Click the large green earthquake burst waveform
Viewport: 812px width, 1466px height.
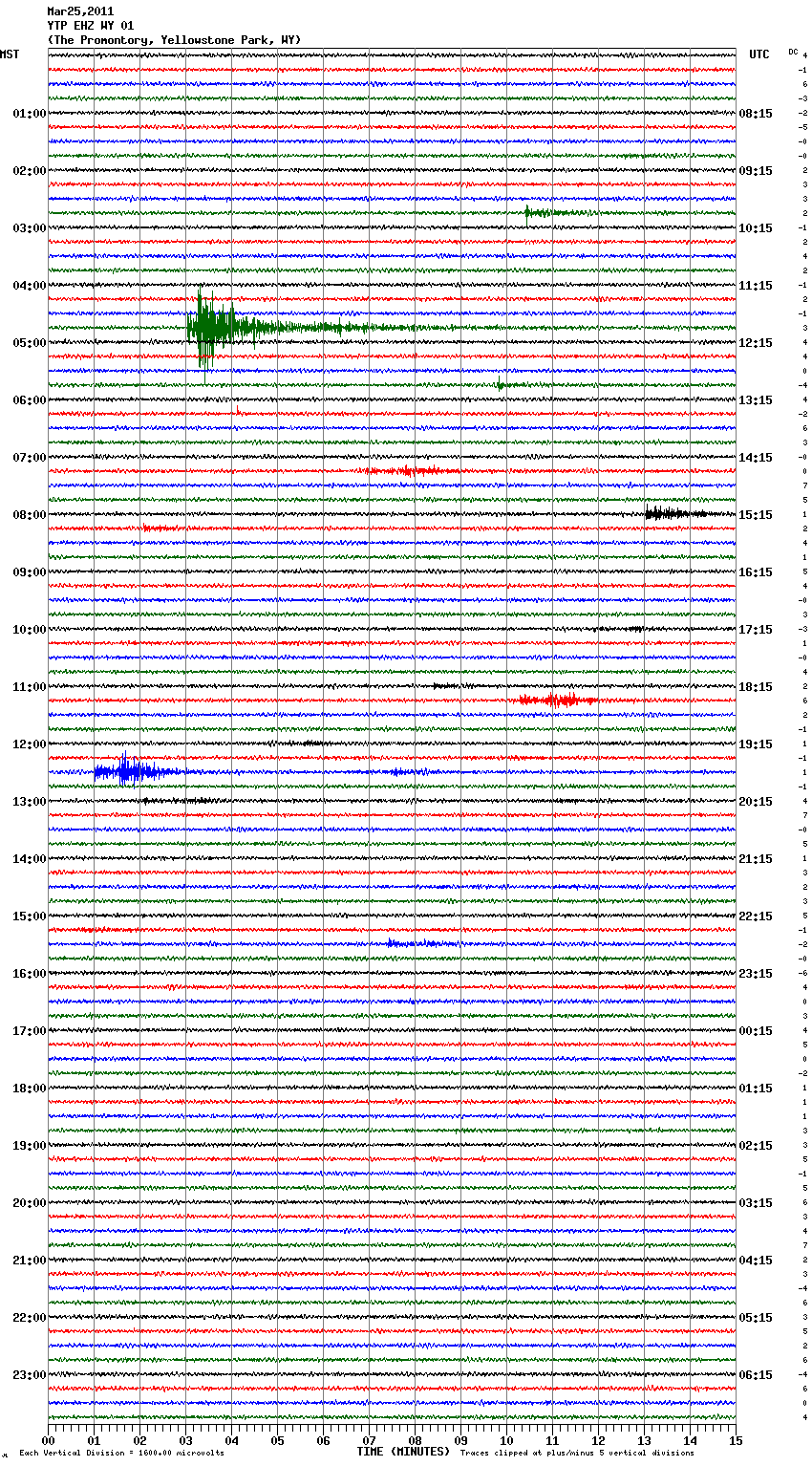tap(215, 328)
